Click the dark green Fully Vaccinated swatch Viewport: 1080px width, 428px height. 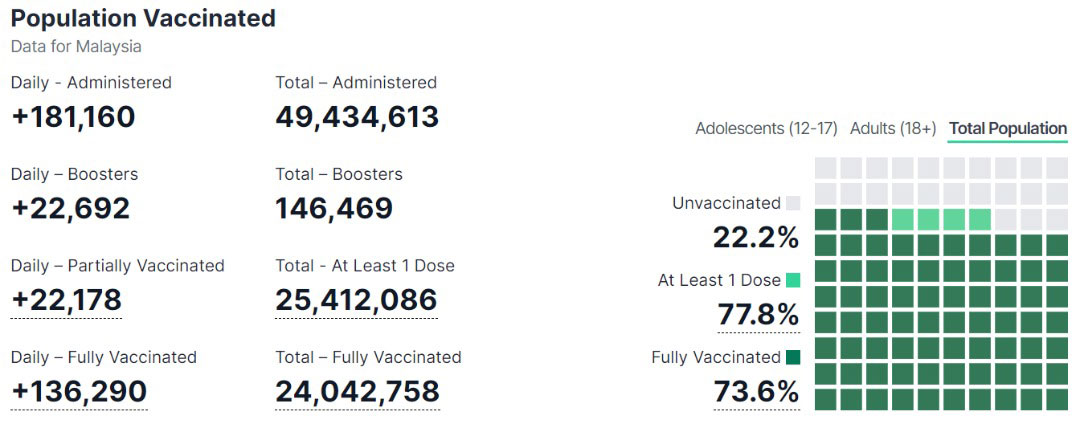793,357
